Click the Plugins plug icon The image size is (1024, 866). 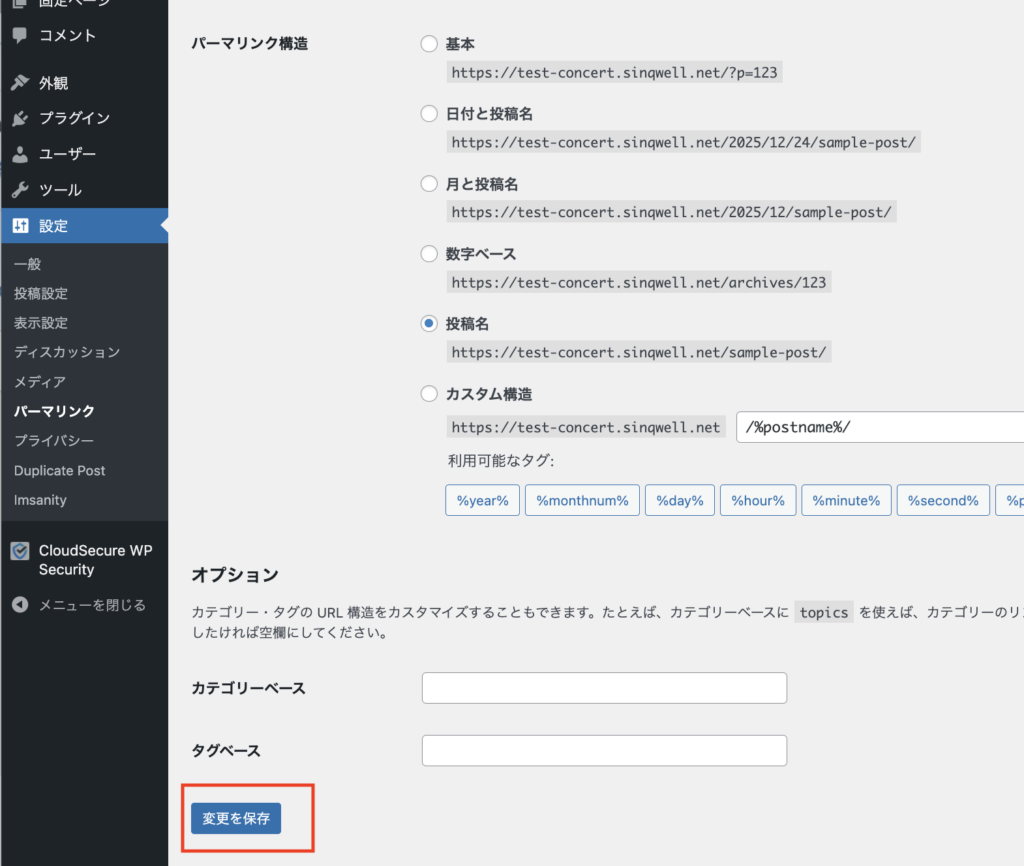click(x=20, y=119)
